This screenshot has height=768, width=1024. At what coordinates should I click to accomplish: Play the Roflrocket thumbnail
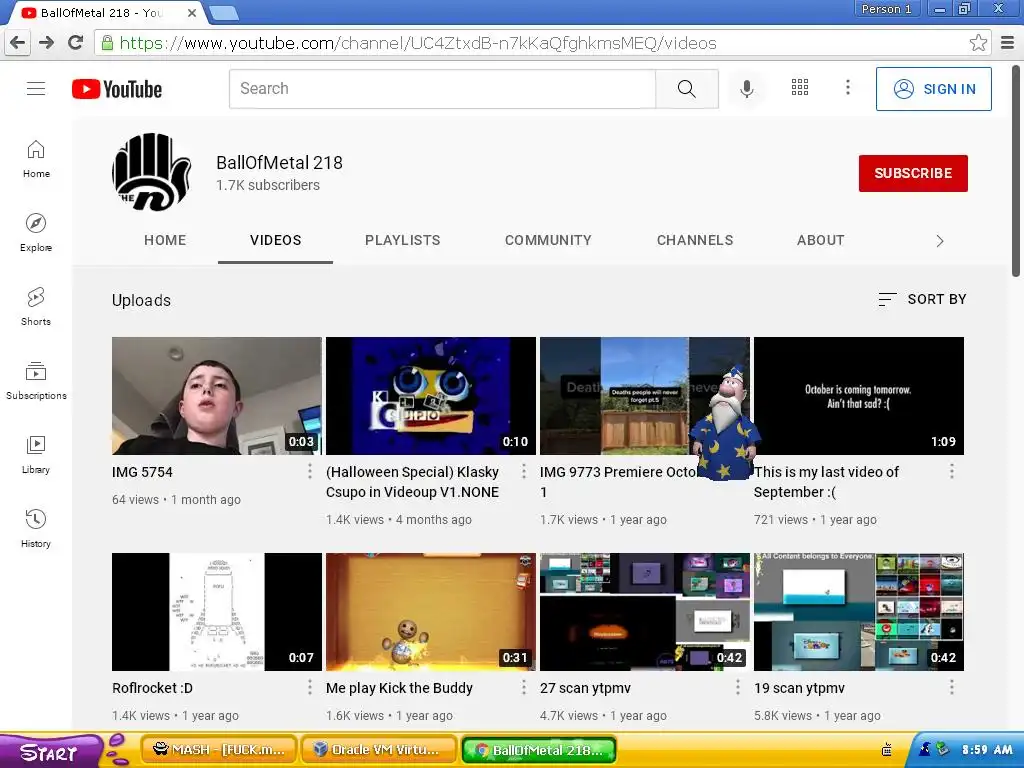pos(217,612)
